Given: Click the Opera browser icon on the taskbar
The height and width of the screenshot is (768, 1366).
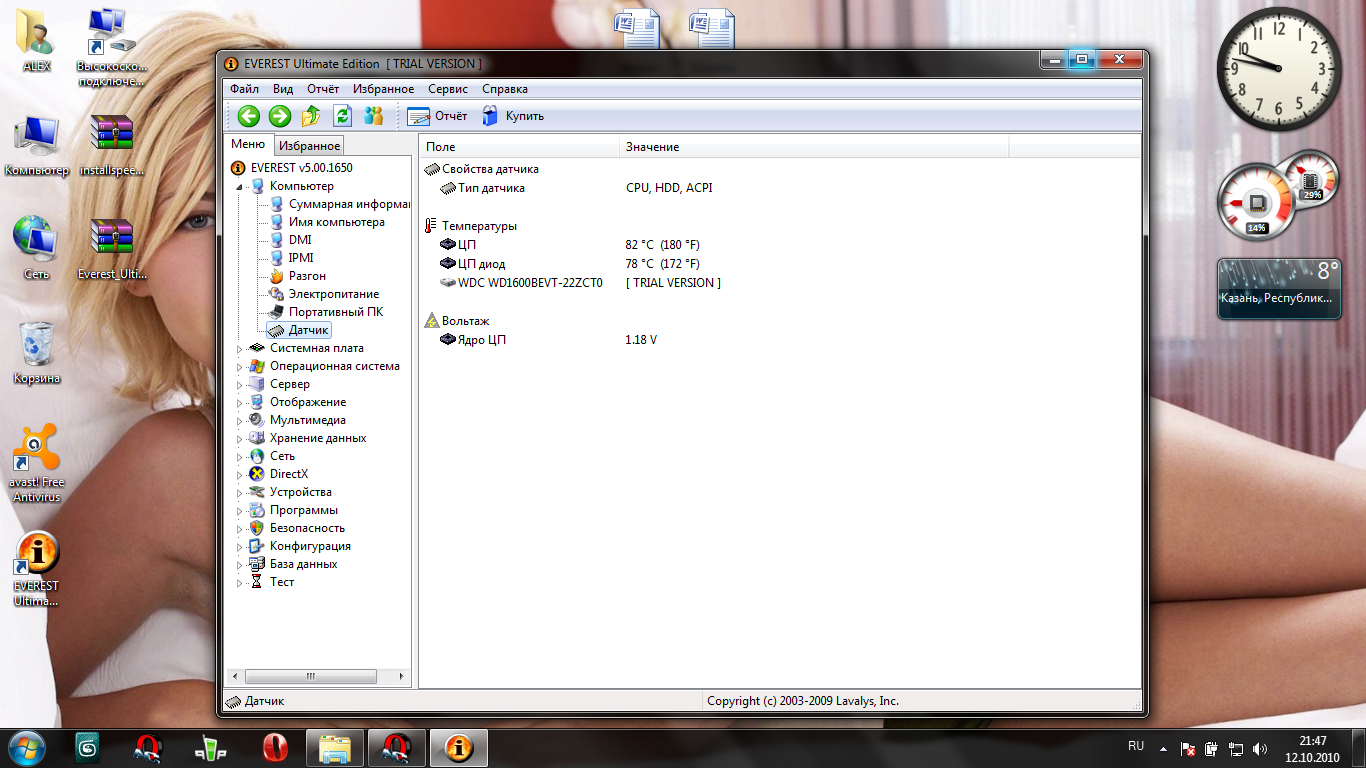Looking at the screenshot, I should pos(274,747).
